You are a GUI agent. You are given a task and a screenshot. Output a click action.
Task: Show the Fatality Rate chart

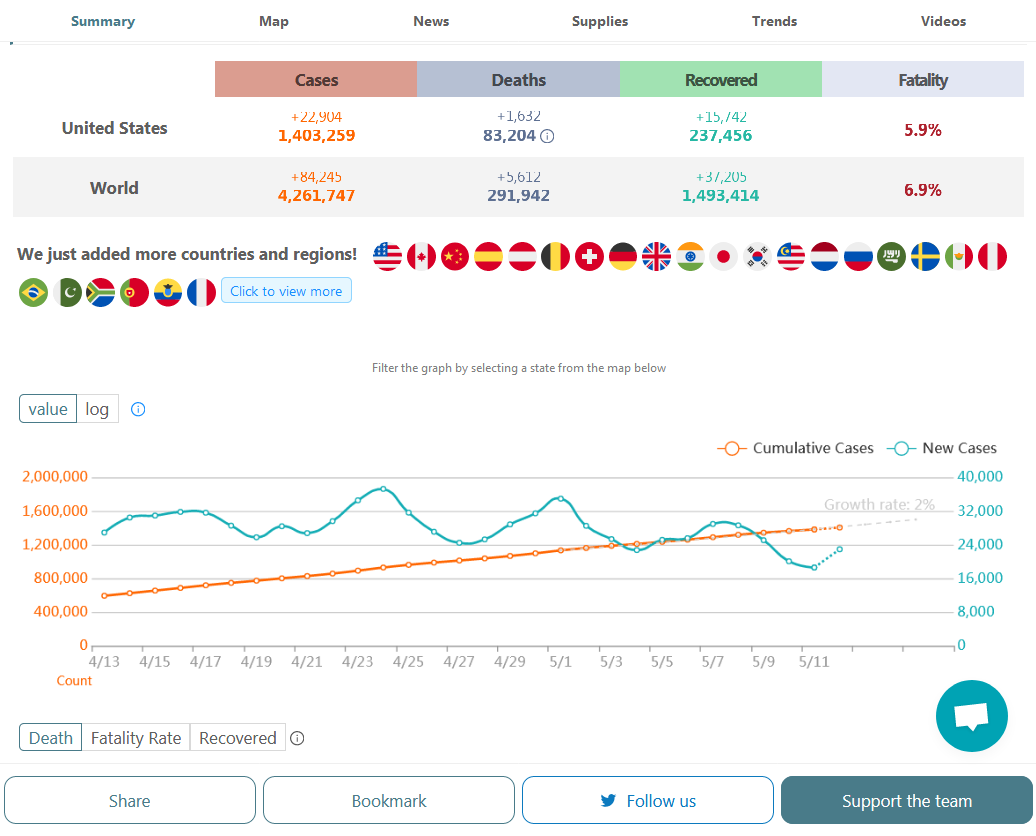pyautogui.click(x=136, y=738)
